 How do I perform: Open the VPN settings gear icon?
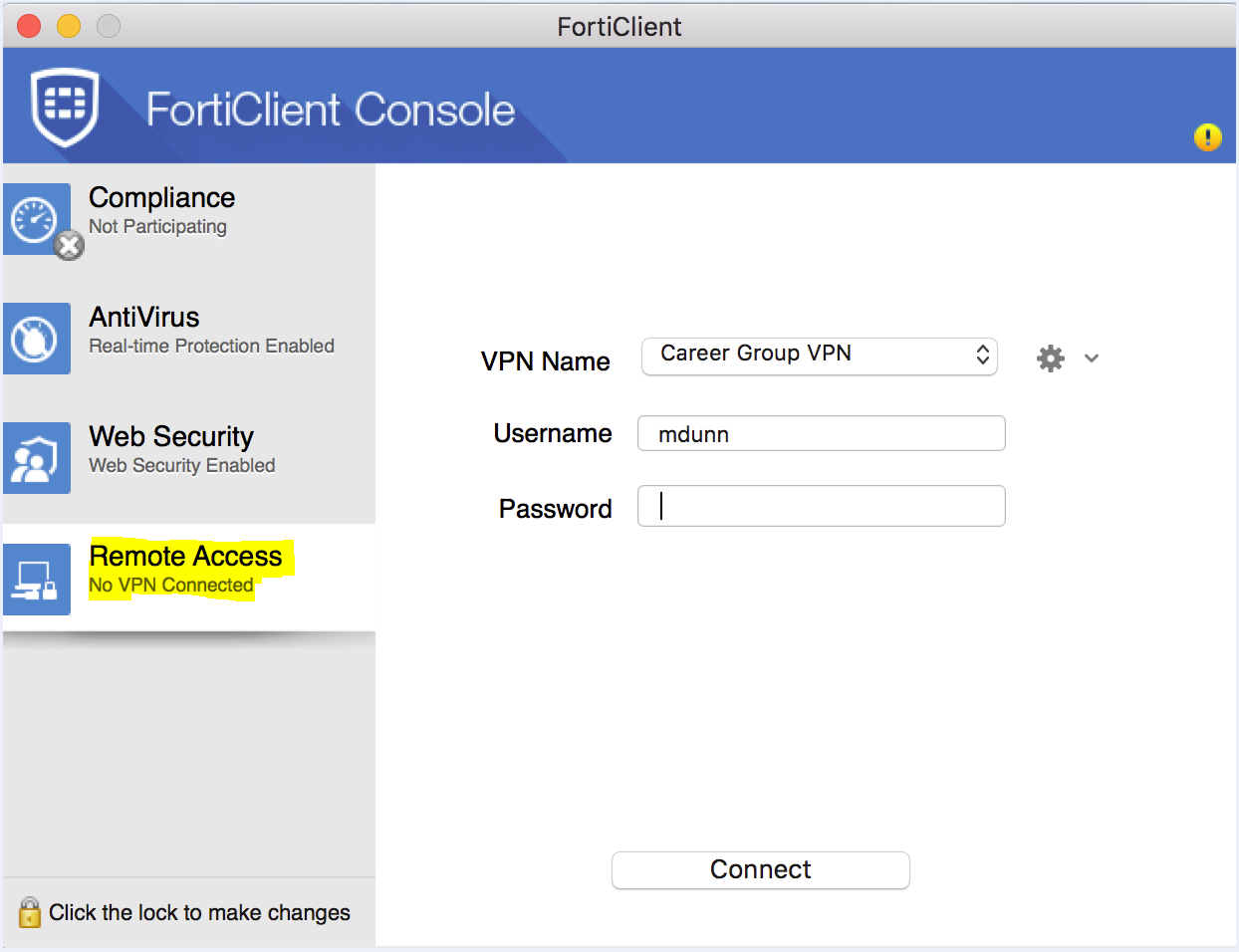[x=1050, y=357]
